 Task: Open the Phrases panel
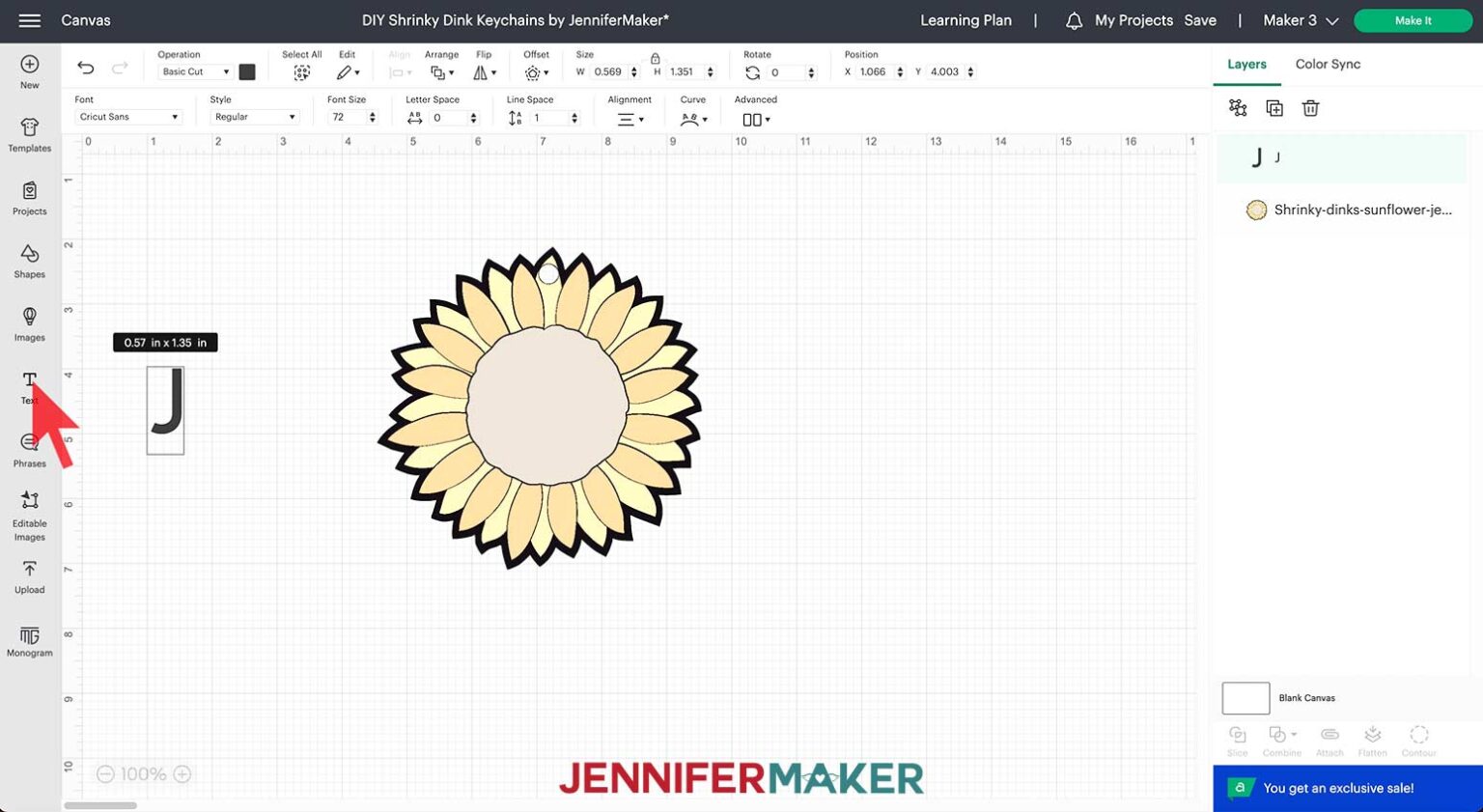coord(30,450)
